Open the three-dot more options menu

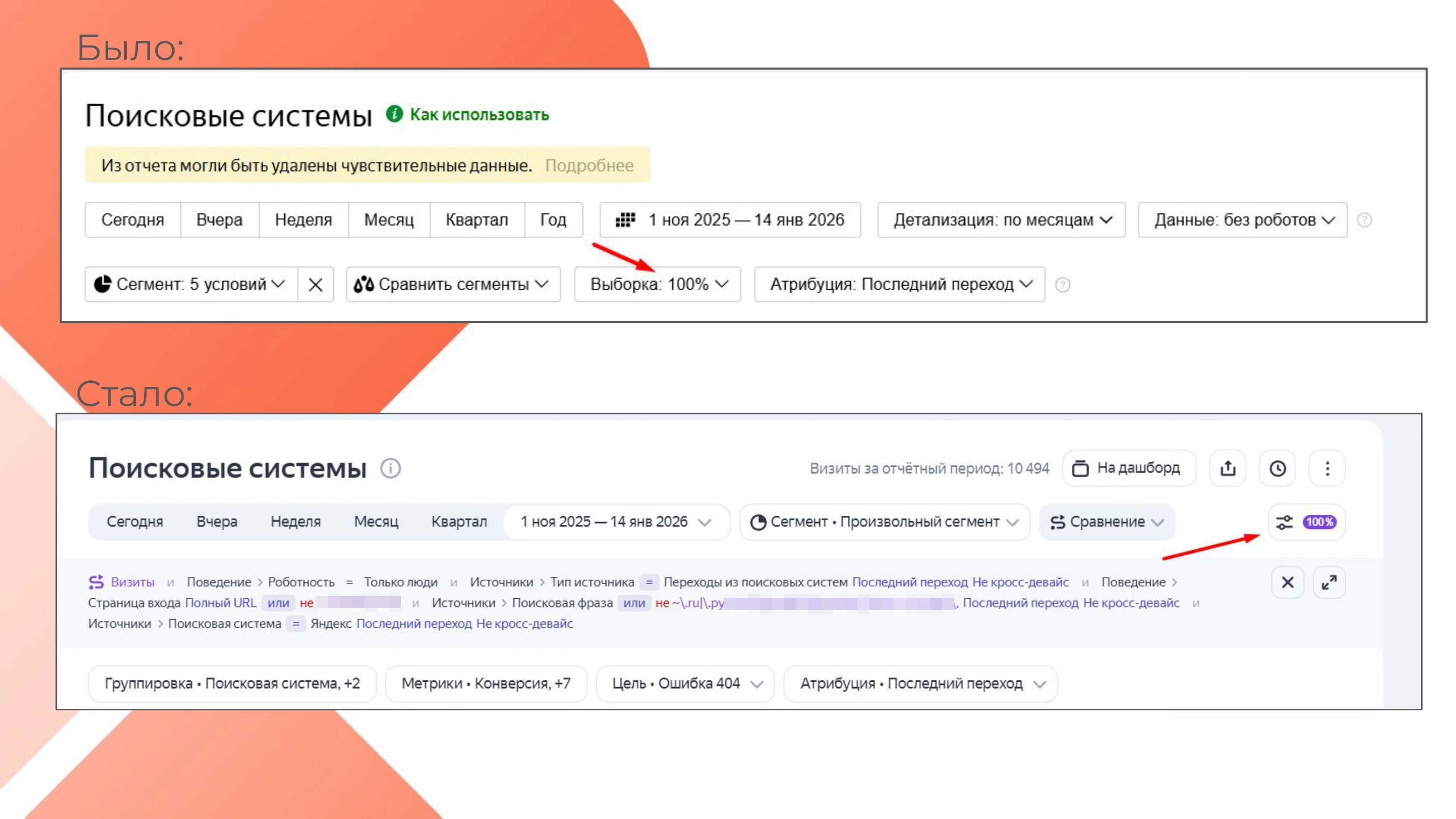click(1327, 468)
